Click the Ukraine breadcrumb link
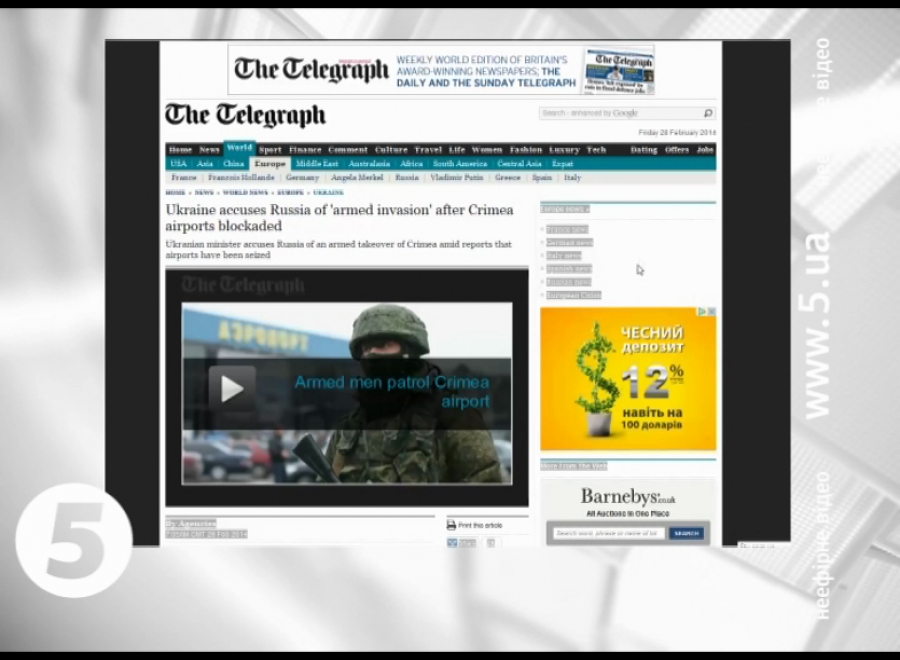The width and height of the screenshot is (900, 660). coord(328,192)
